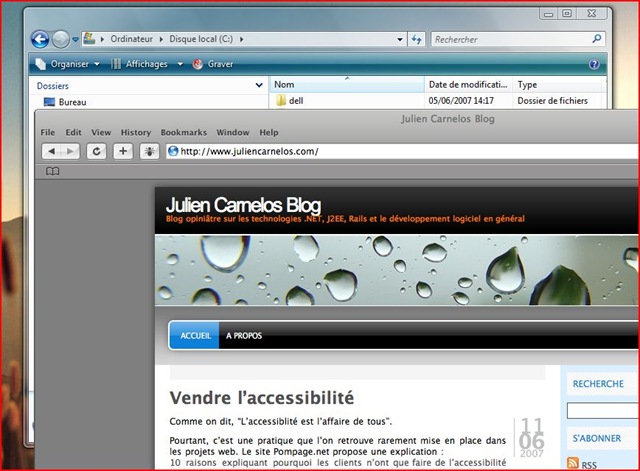Viewport: 640px width, 471px height.
Task: Click the computer icon in Explorer address bar
Action: coord(89,39)
